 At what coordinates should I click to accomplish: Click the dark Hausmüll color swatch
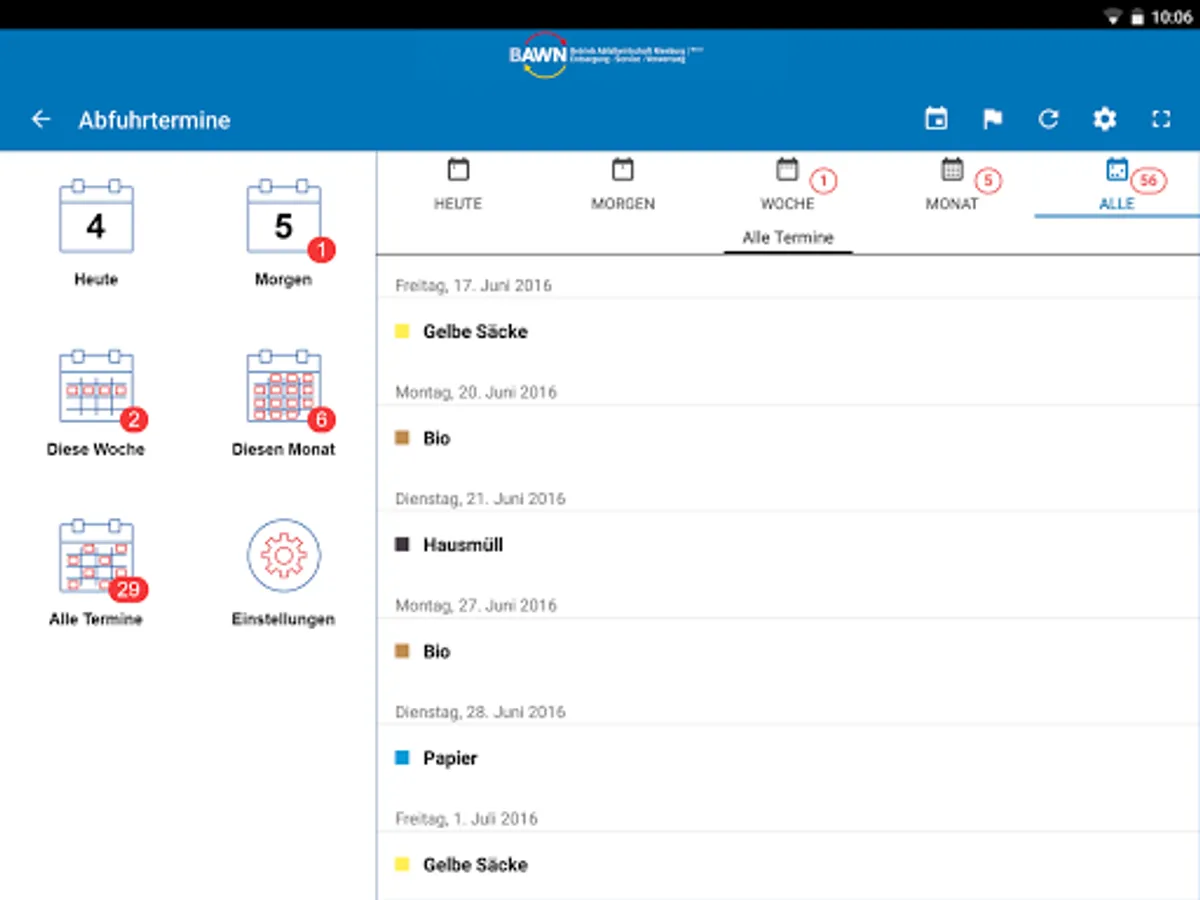[403, 545]
